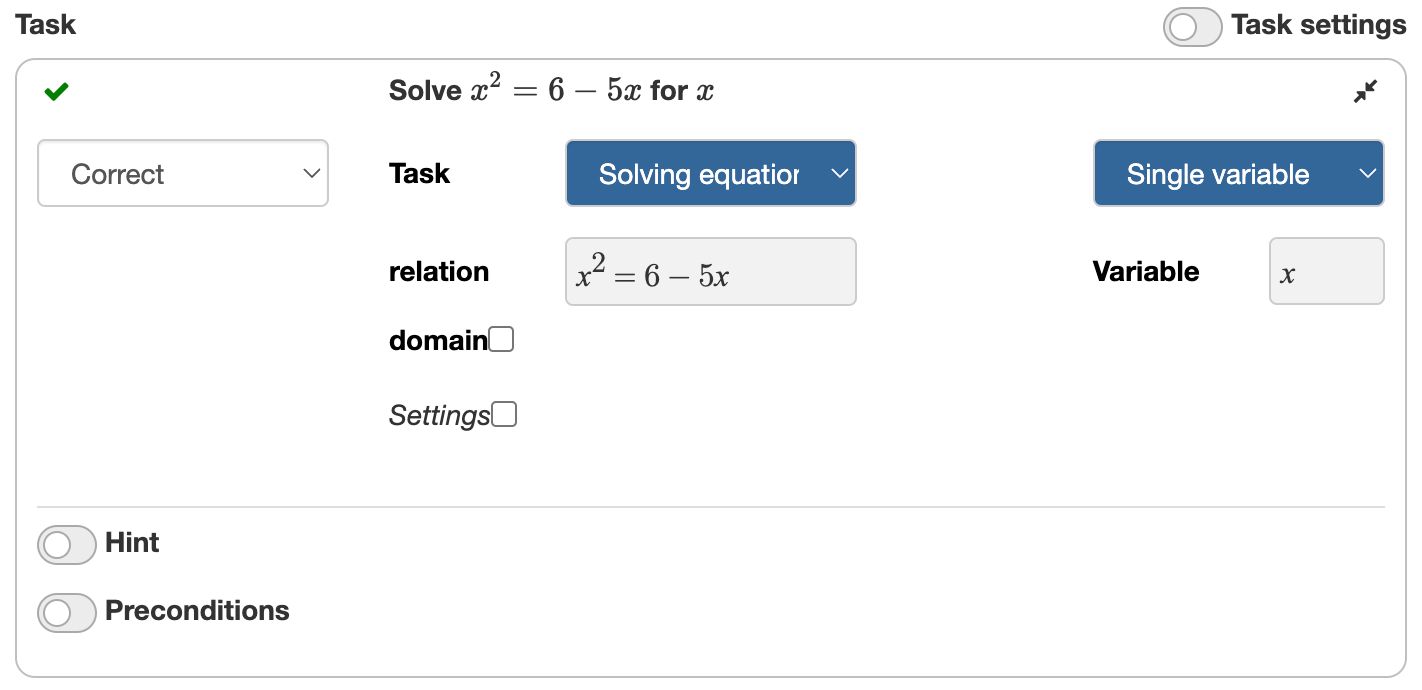Click the Preconditions label text
Screen dimensions: 1422x690
tap(196, 610)
